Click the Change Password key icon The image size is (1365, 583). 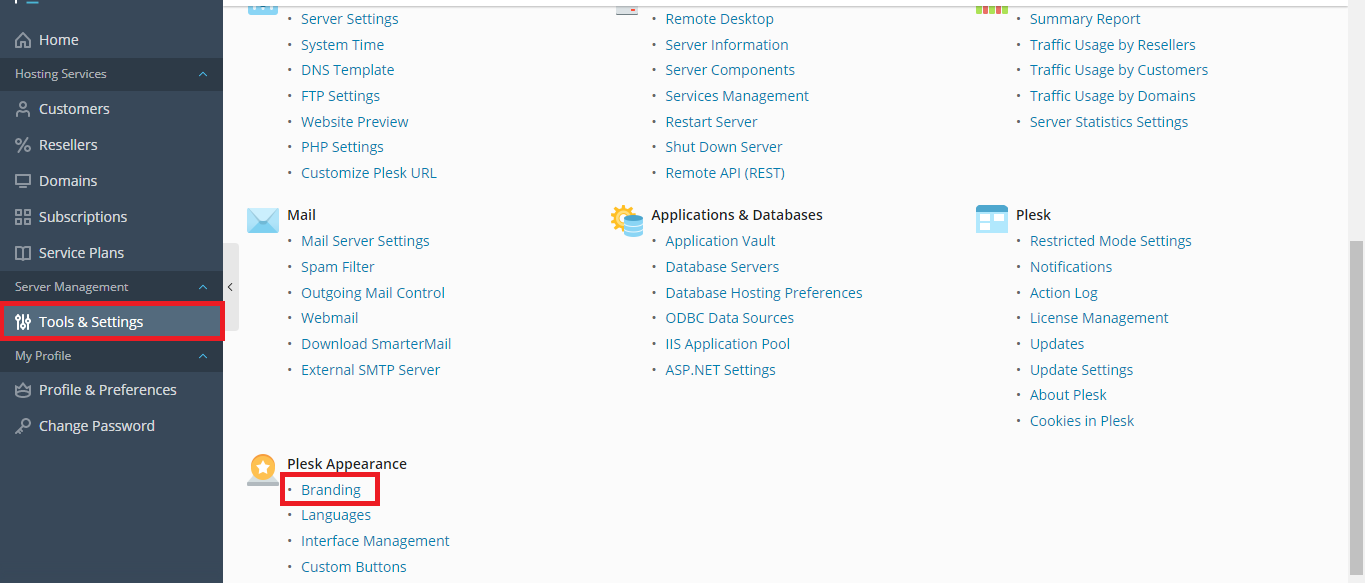(23, 426)
